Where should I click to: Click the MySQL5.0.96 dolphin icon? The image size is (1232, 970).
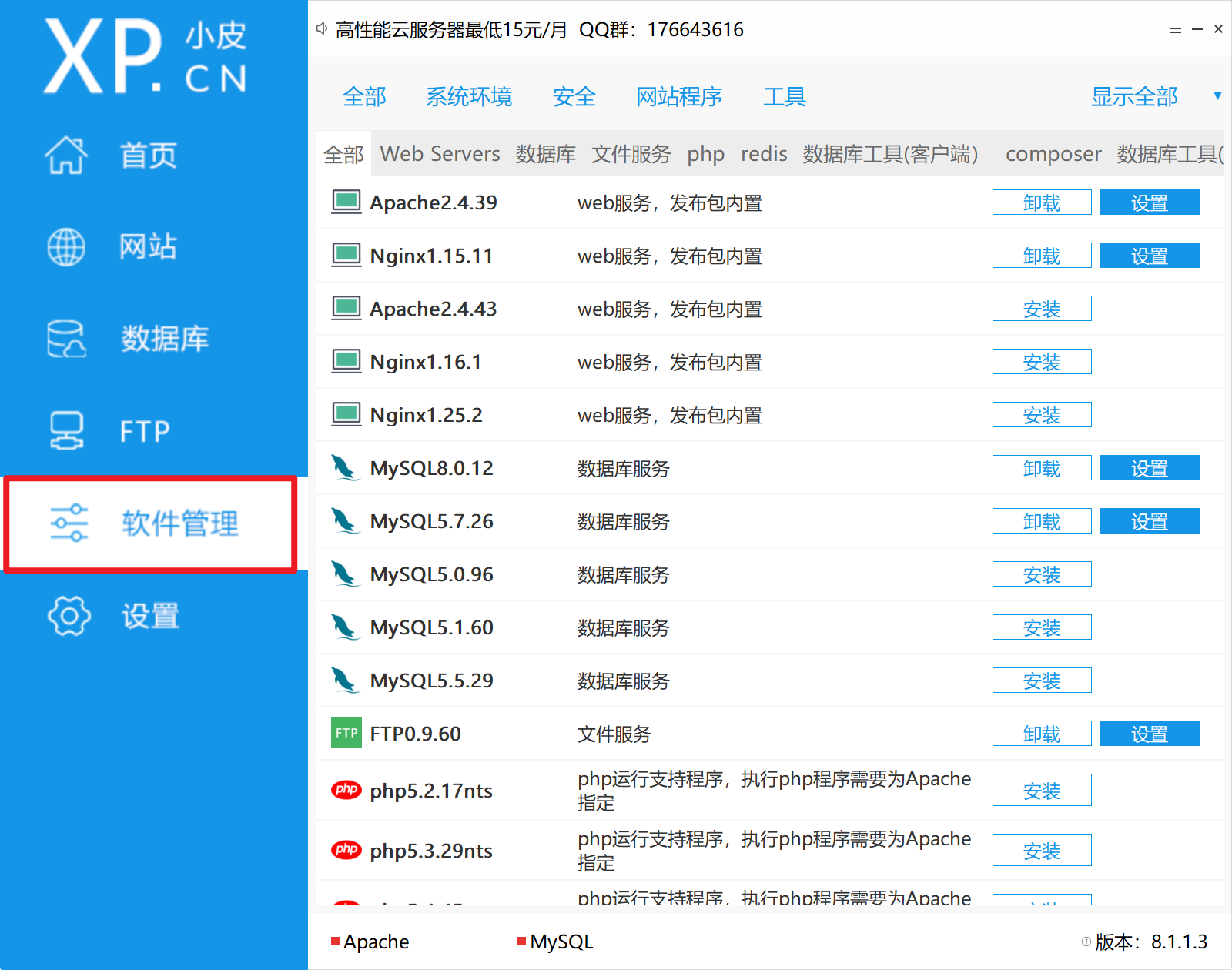(345, 574)
